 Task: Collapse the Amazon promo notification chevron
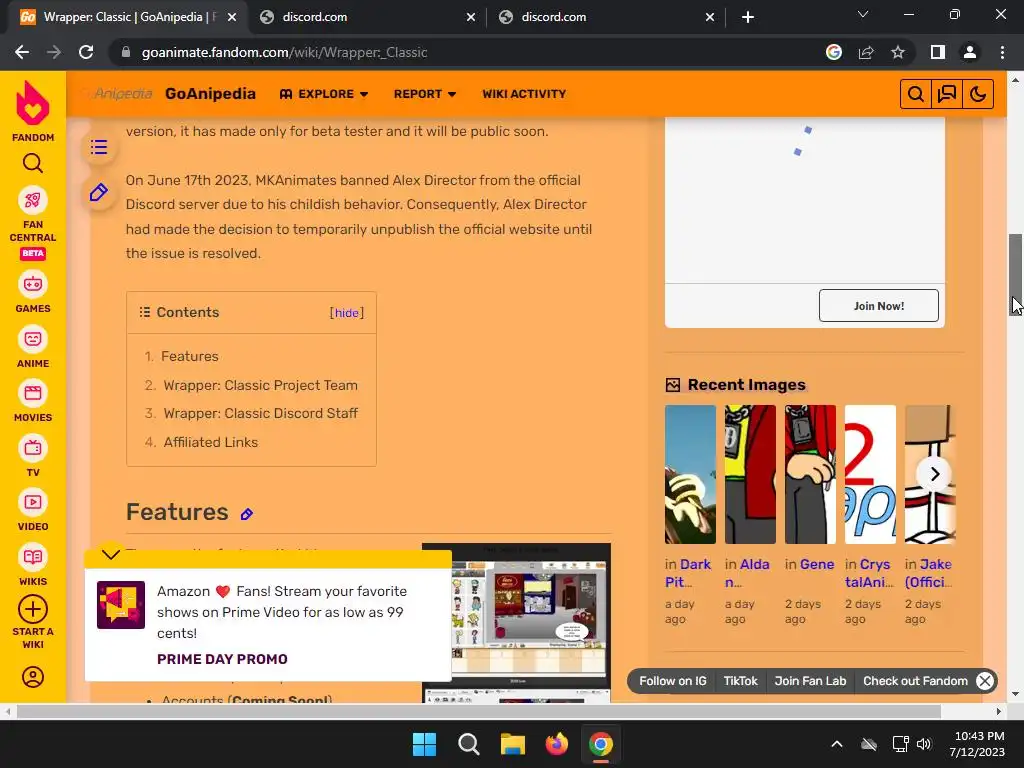coord(111,554)
